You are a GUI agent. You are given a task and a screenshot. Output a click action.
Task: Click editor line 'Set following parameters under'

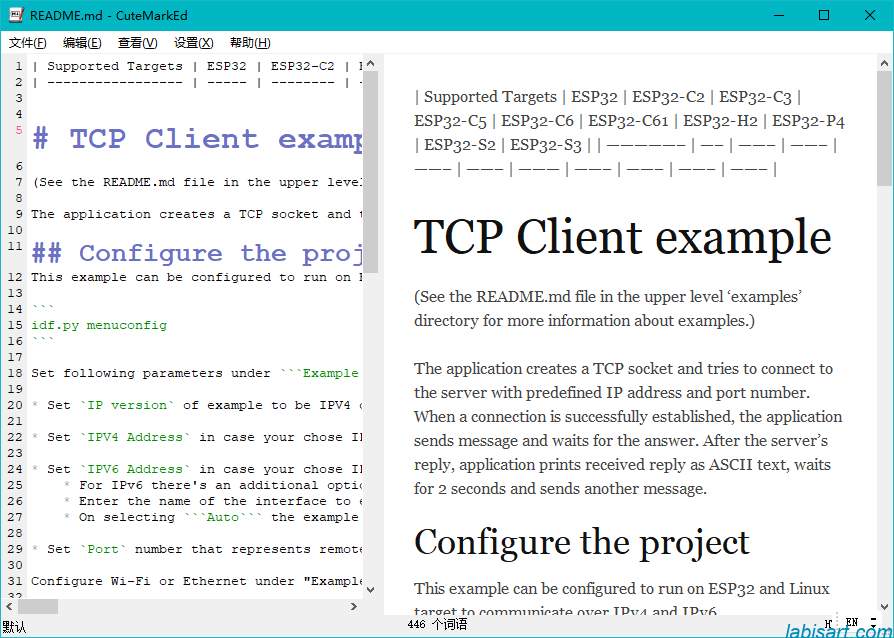coord(197,373)
